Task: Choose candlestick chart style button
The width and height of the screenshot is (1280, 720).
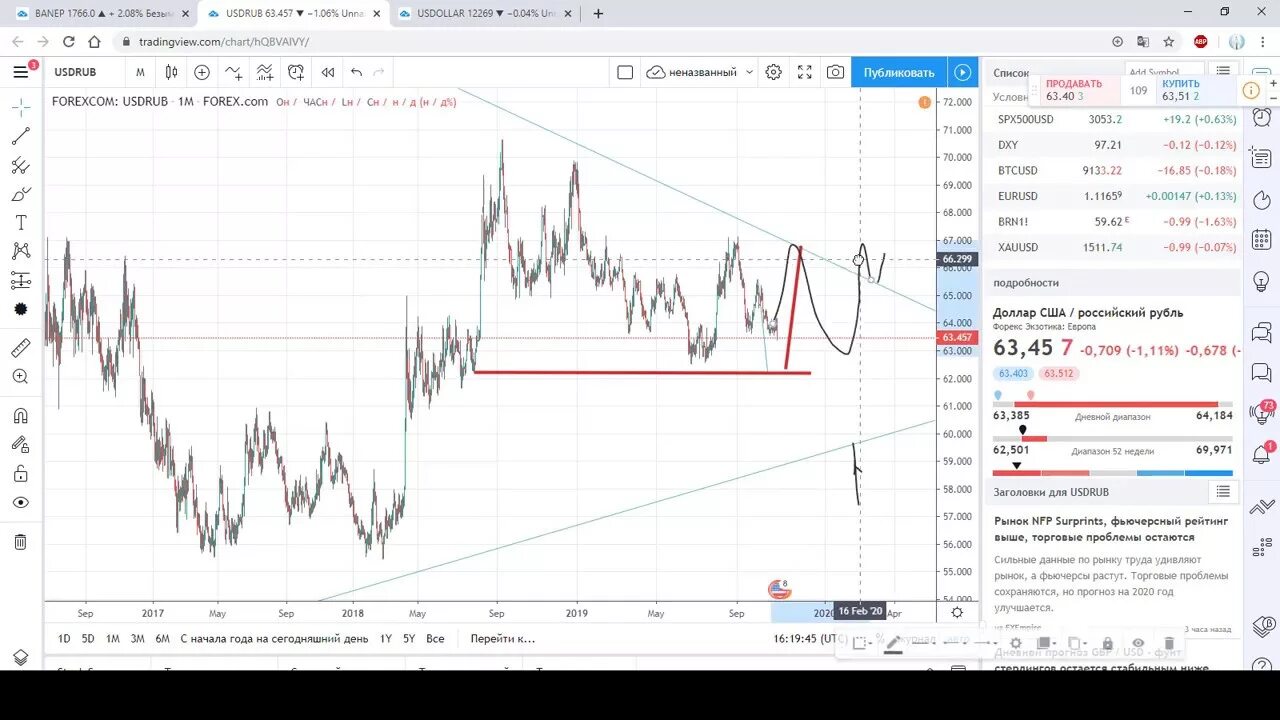Action: coord(172,72)
